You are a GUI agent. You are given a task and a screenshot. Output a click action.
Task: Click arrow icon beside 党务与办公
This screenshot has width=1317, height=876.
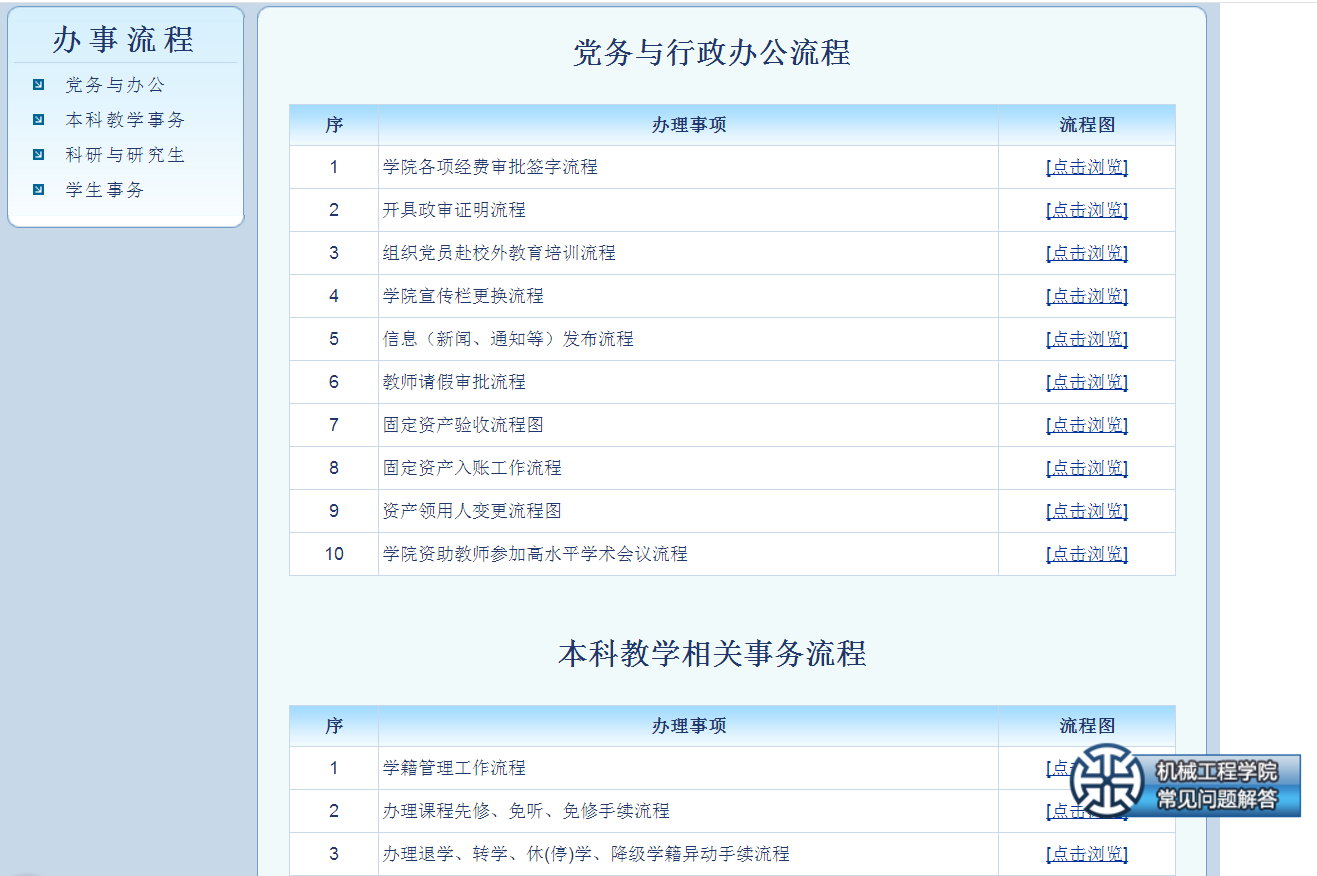click(x=39, y=85)
